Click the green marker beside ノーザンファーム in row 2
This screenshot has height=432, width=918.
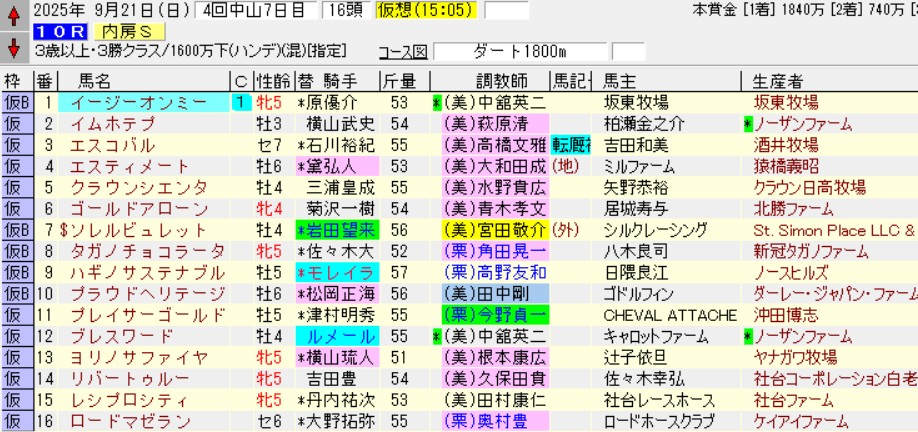[x=748, y=124]
